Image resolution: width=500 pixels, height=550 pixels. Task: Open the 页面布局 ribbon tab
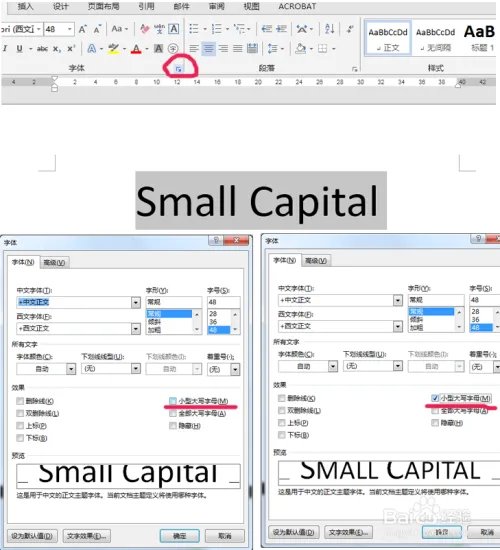[x=104, y=6]
